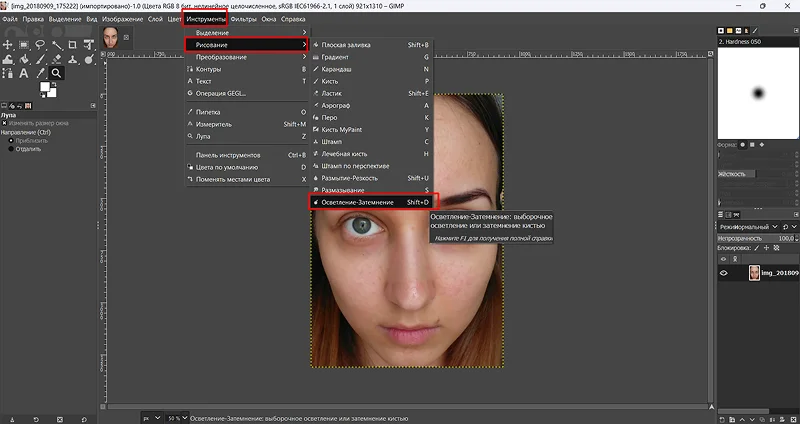Select the Crop tool in toolbox
The width and height of the screenshot is (800, 424).
click(72, 45)
